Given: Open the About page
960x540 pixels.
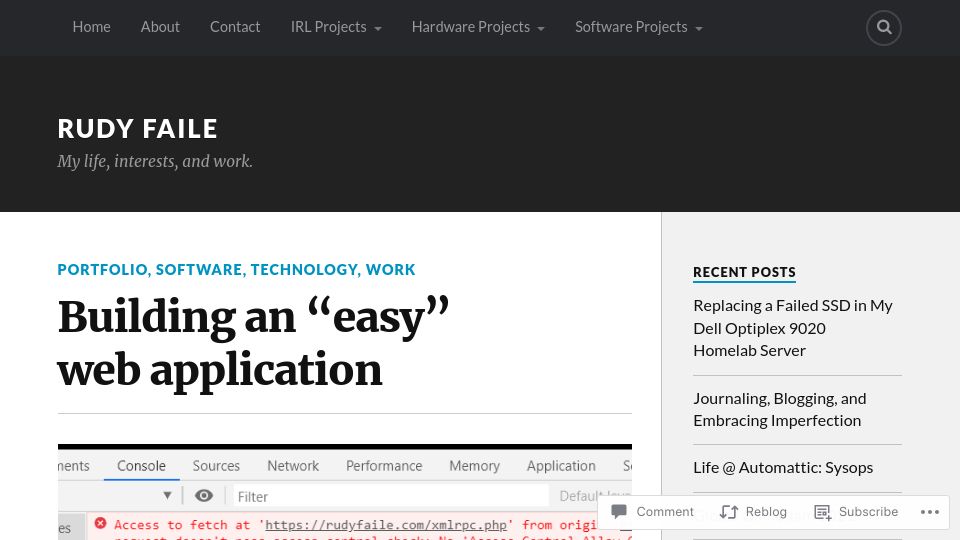Looking at the screenshot, I should (x=160, y=27).
